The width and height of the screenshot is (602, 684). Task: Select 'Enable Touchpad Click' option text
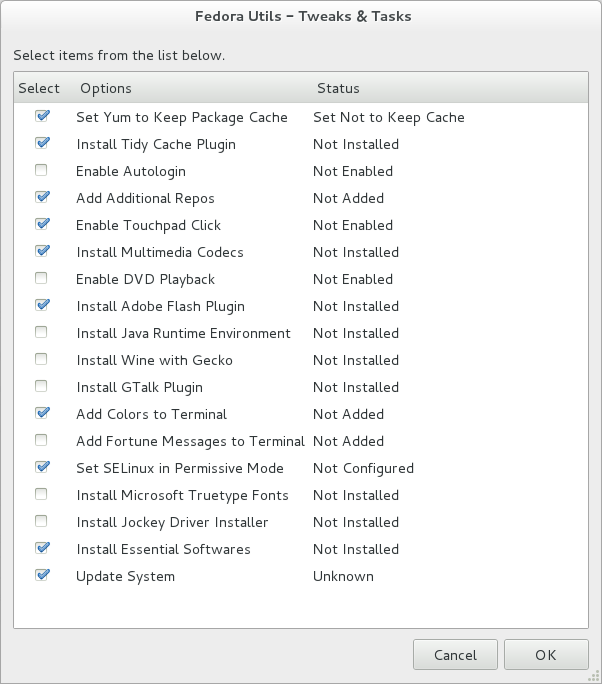click(148, 226)
